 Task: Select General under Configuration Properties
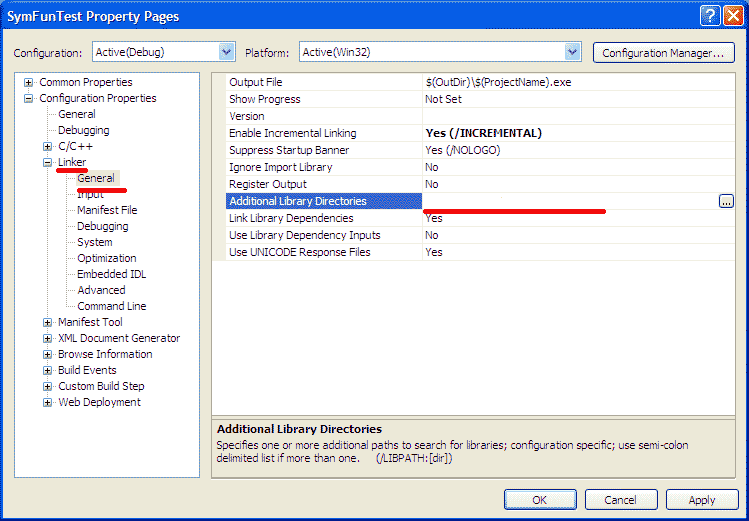[76, 114]
